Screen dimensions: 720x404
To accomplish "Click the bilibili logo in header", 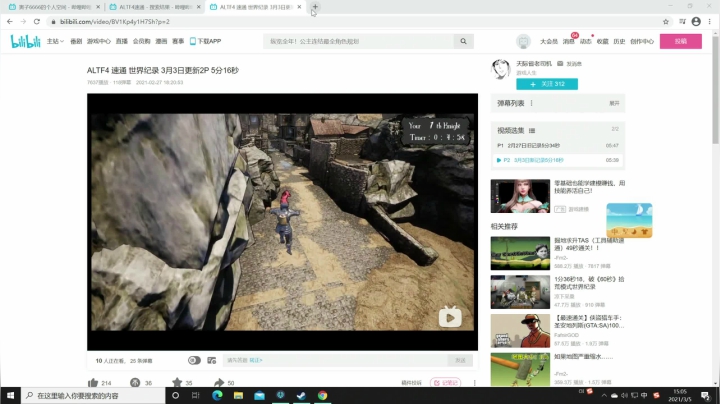I will [x=26, y=41].
